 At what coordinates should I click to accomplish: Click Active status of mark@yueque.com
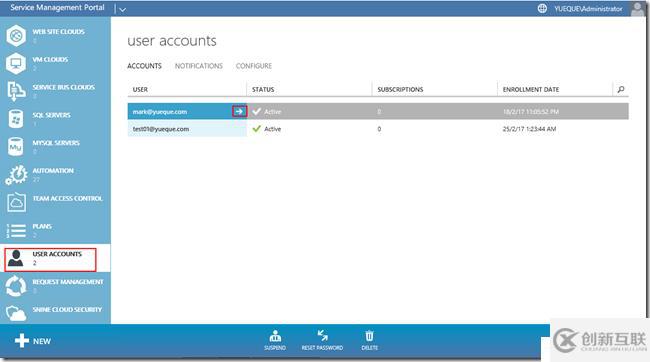click(272, 112)
